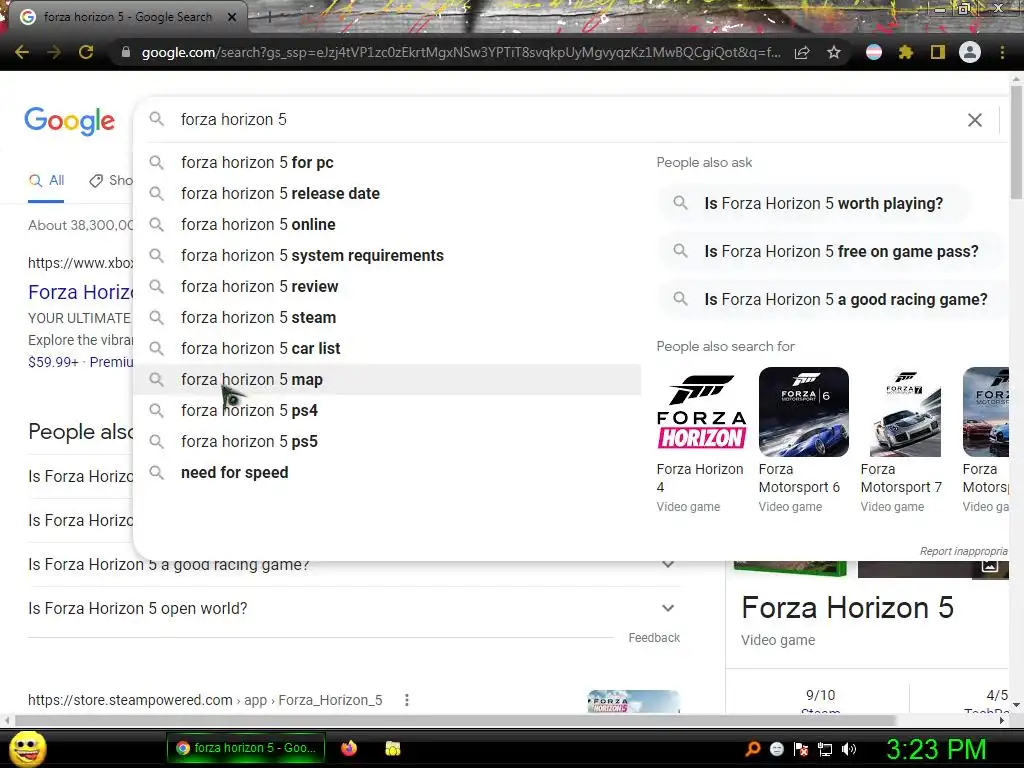The image size is (1024, 768).
Task: Open the three-dot menu beside Steam result
Action: tap(407, 700)
